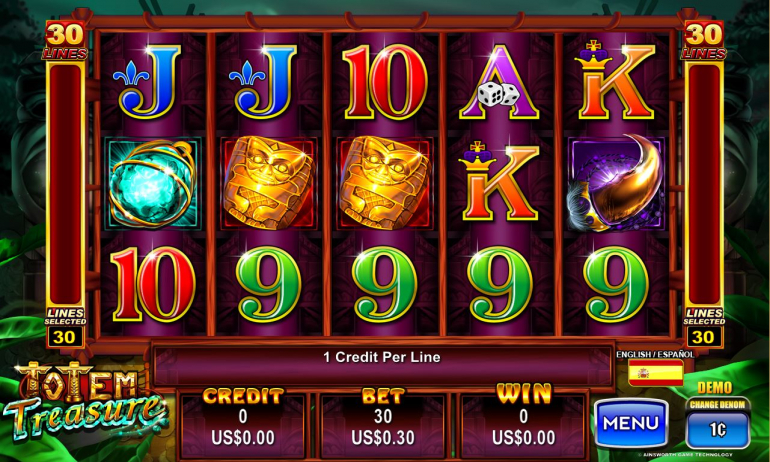Viewport: 770px width, 462px height.
Task: Click the left Lines Selected 30 box
Action: [64, 337]
